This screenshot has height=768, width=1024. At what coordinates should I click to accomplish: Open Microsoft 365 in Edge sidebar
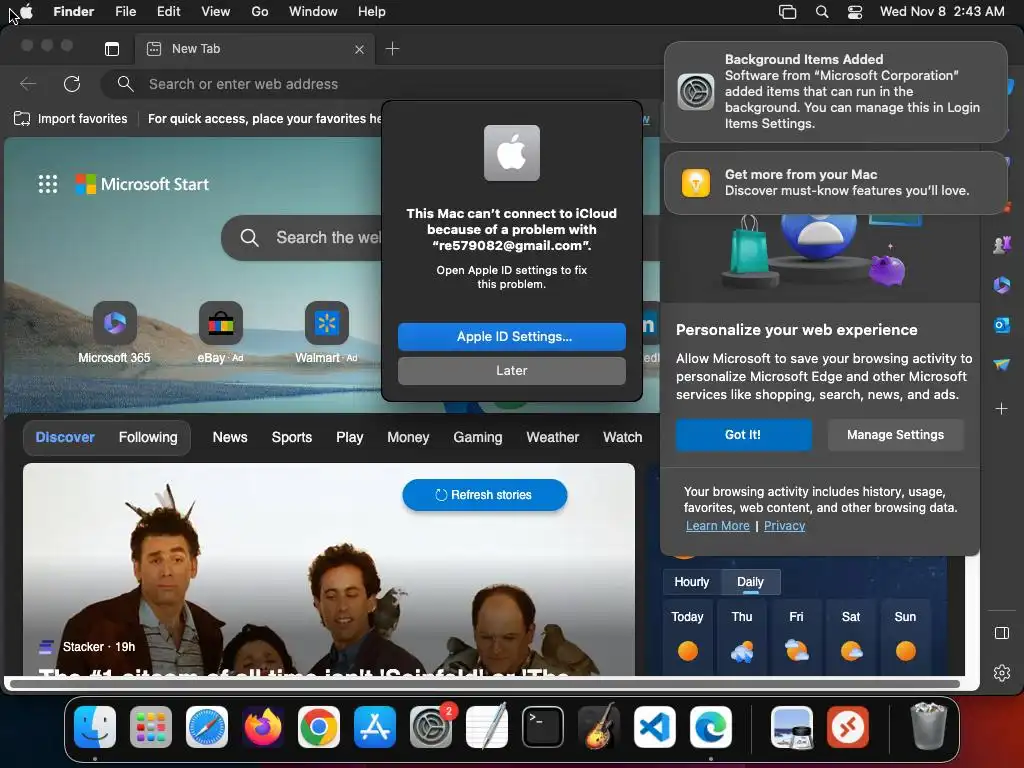pos(1002,285)
